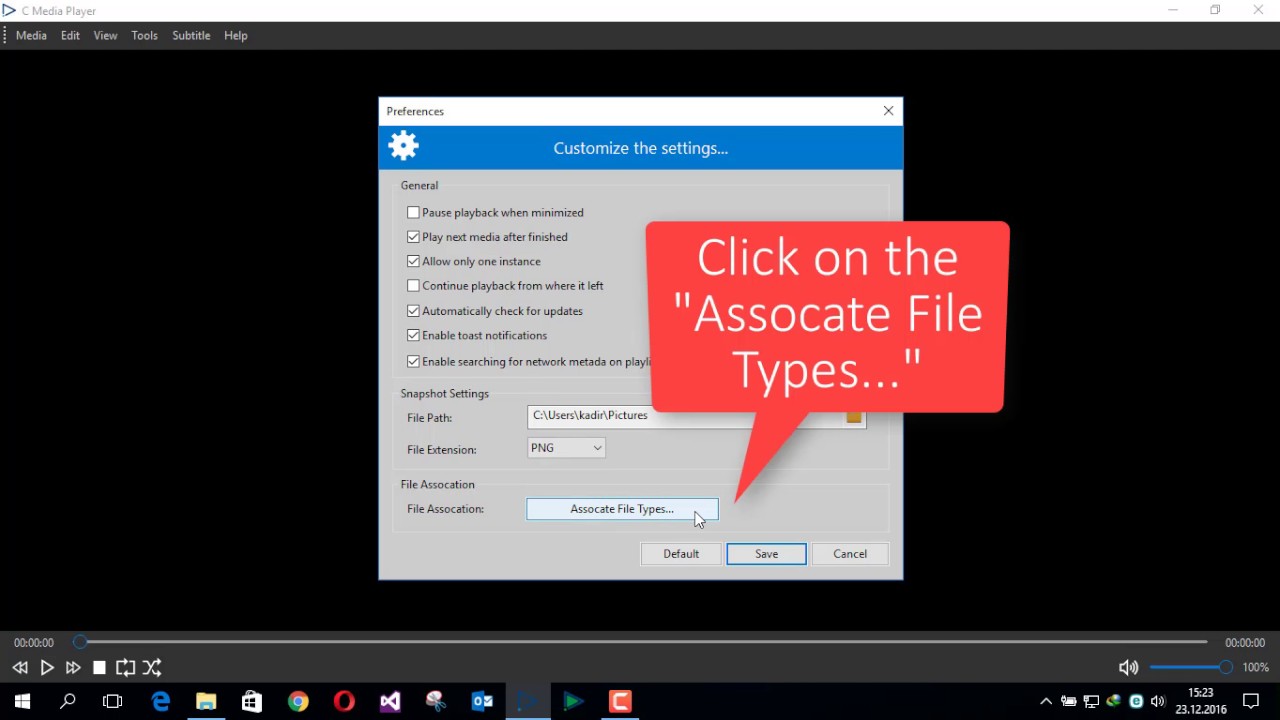The width and height of the screenshot is (1280, 720).
Task: Click the green play-arrow taskbar icon
Action: click(574, 701)
